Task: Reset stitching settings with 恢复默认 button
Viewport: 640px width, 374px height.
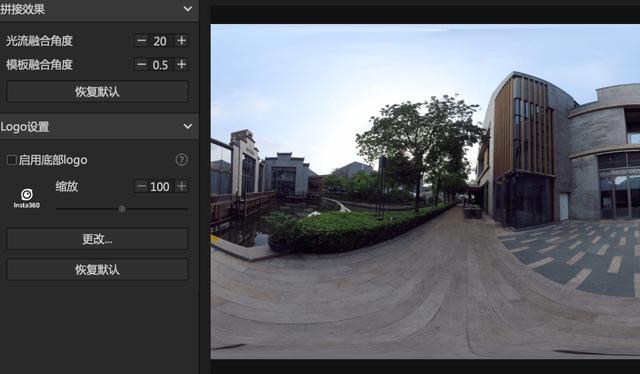Action: [98, 91]
